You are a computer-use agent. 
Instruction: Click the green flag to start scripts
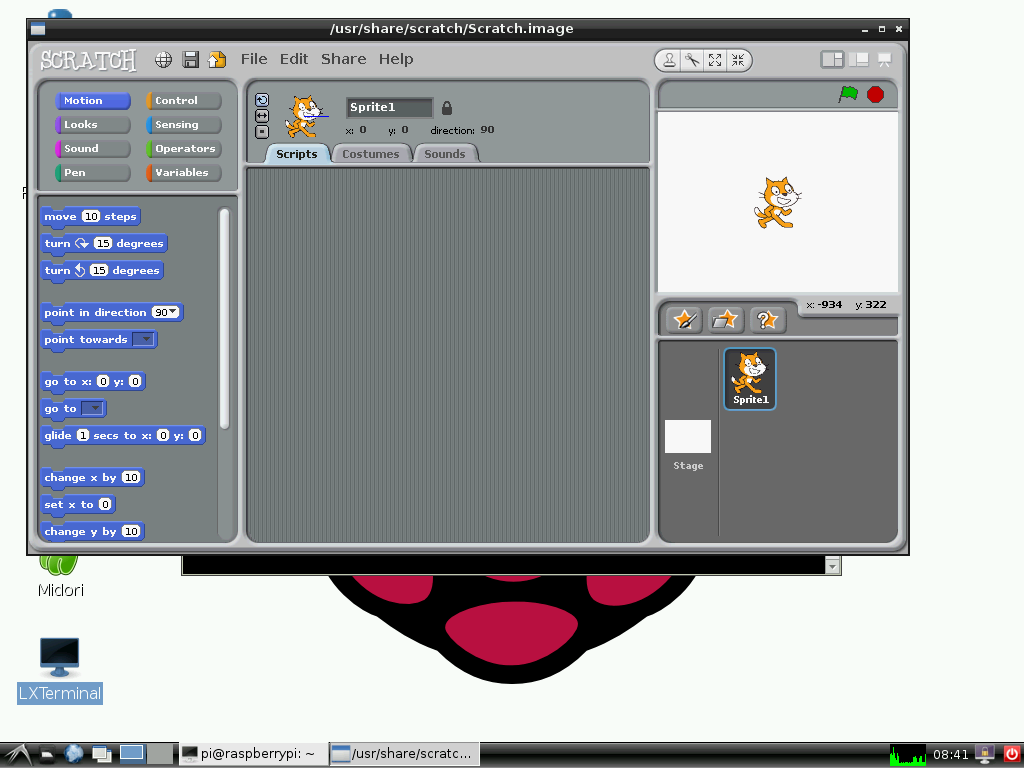click(848, 94)
